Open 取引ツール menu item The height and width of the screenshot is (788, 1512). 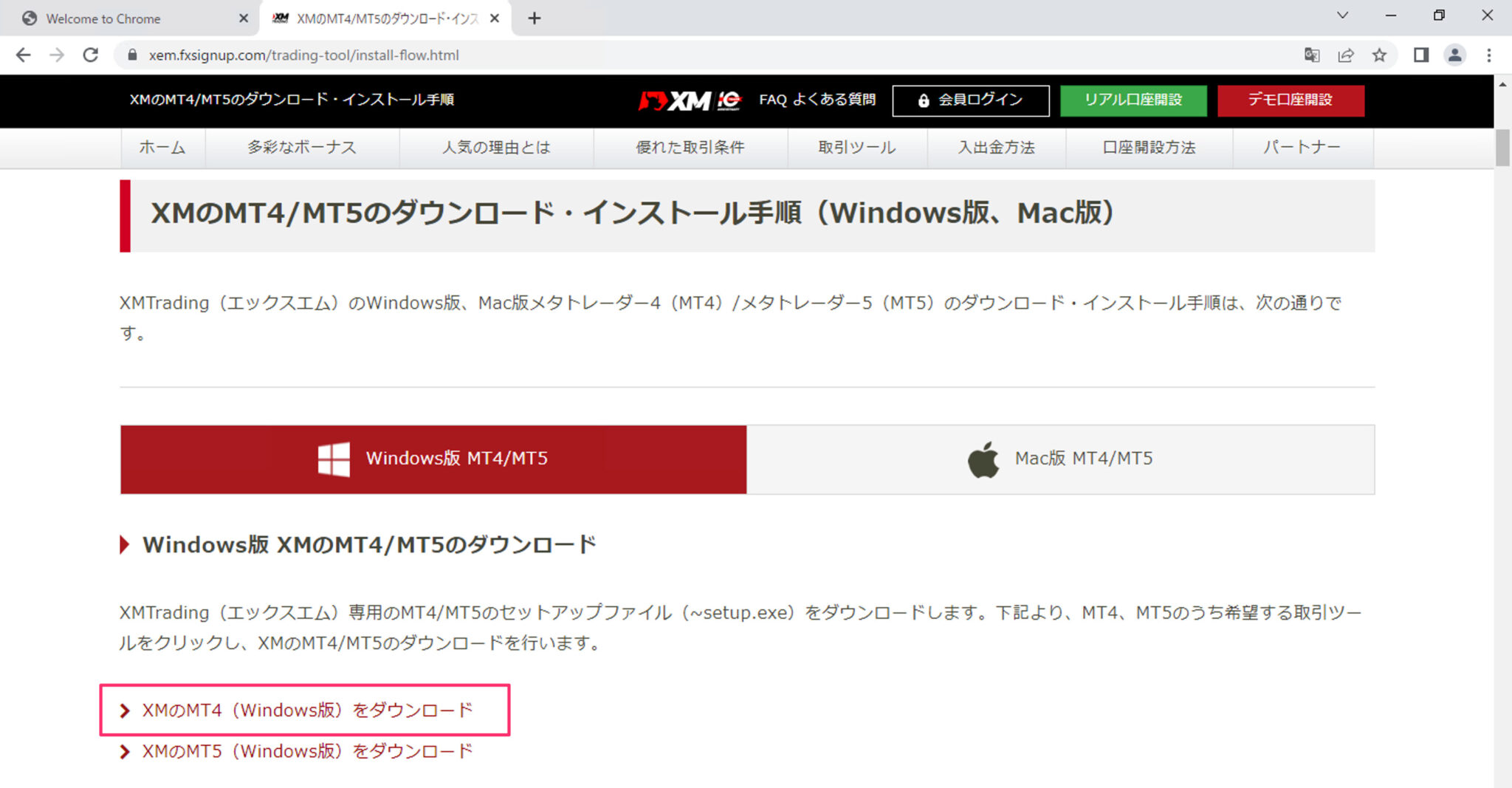pos(857,148)
